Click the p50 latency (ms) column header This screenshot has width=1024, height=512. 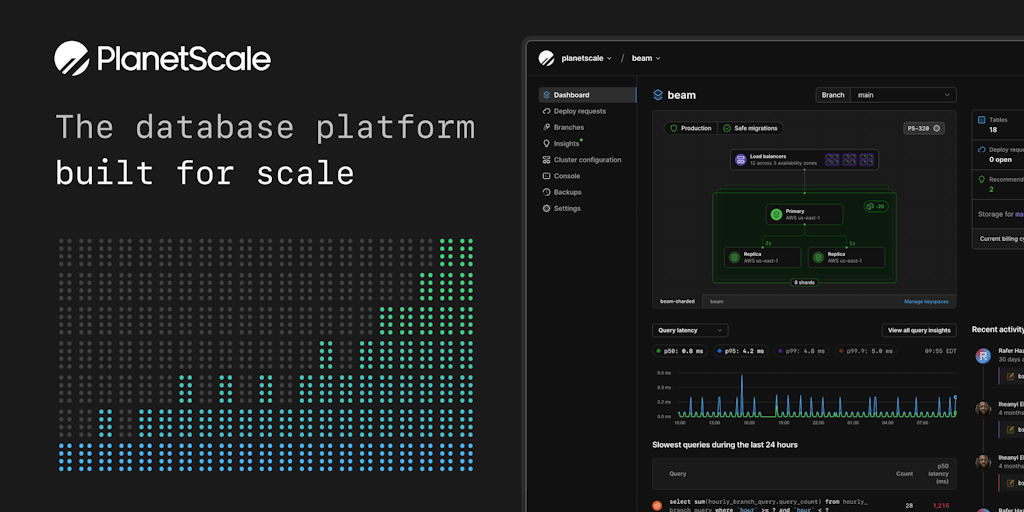[x=938, y=474]
